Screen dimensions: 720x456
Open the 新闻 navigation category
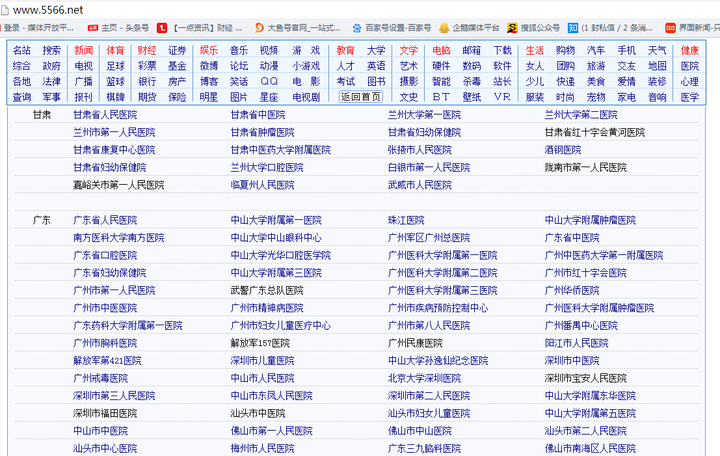(x=84, y=50)
